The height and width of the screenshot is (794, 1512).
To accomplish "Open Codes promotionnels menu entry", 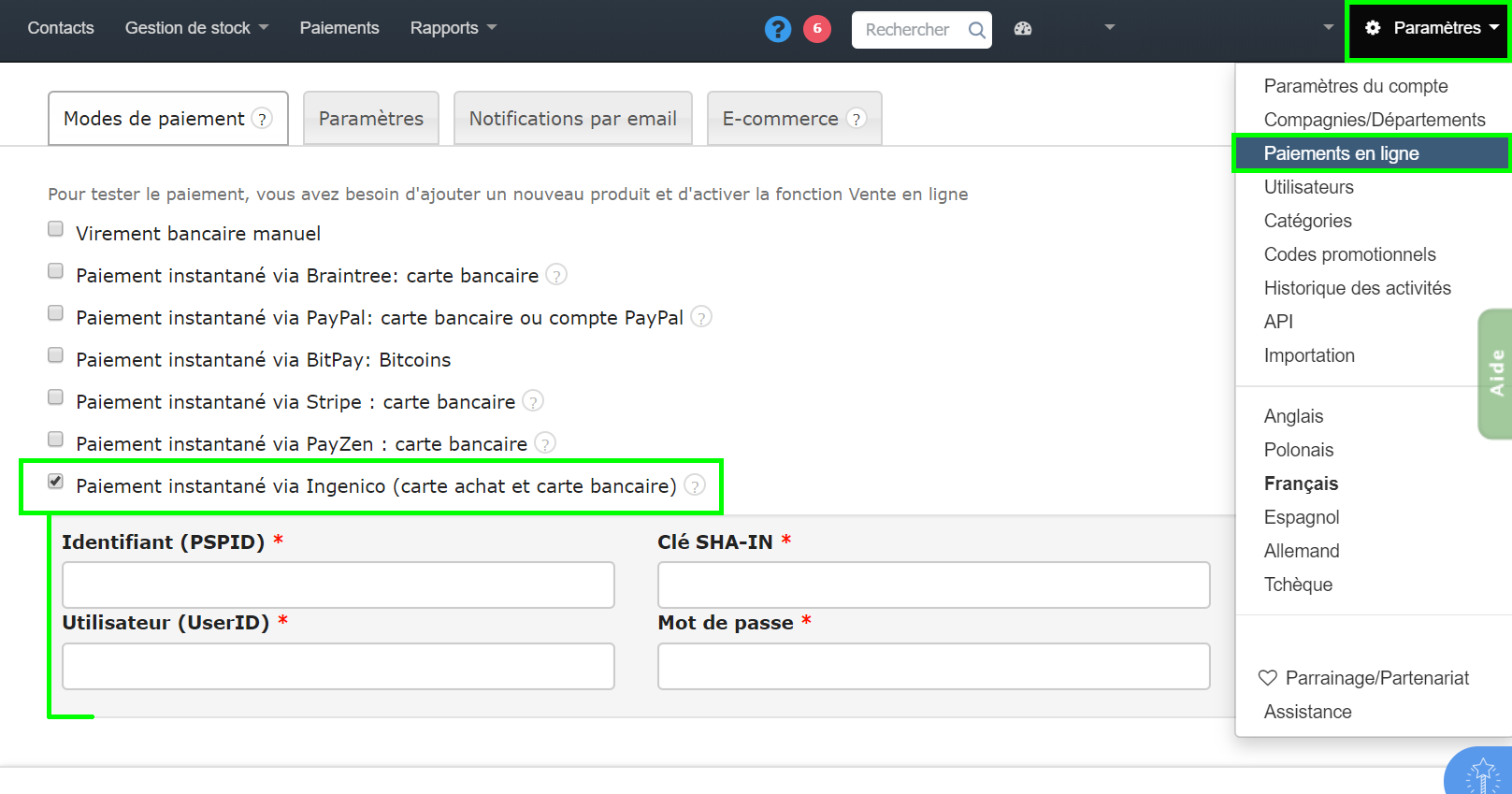I will point(1350,254).
